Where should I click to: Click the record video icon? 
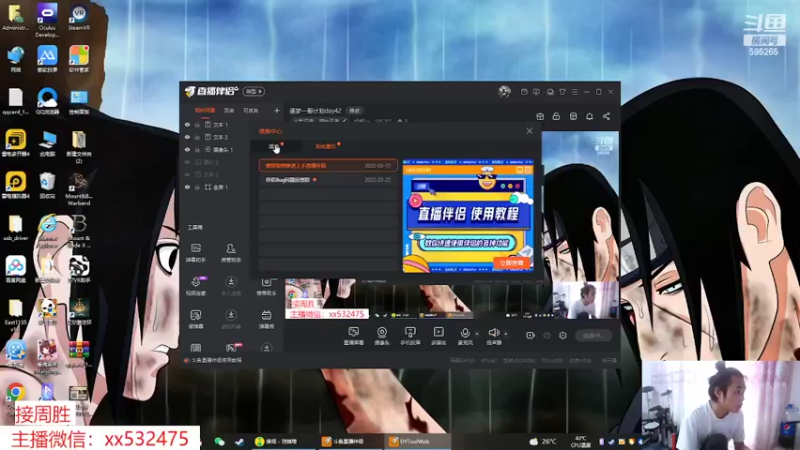tap(530, 335)
